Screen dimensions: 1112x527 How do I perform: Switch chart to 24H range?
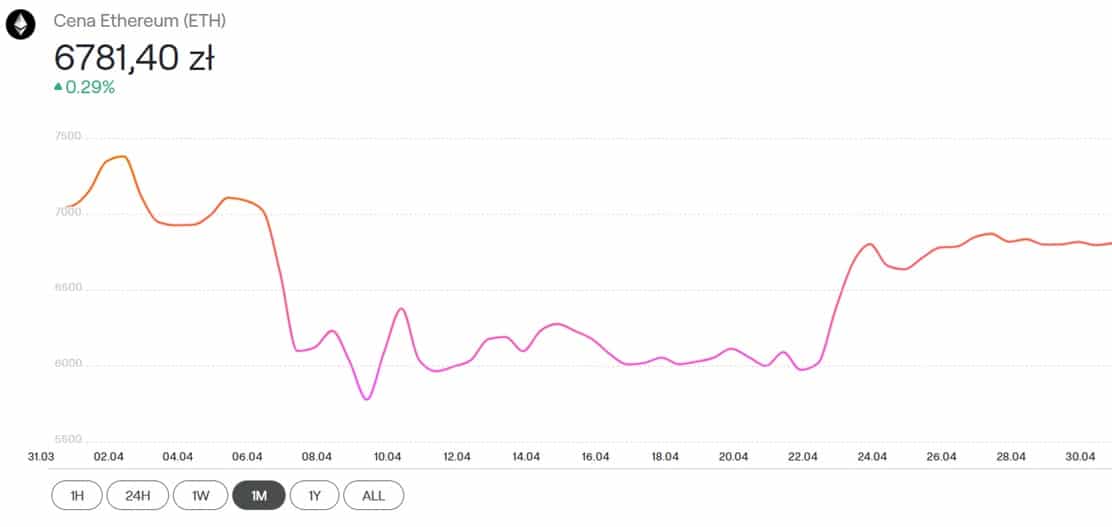[137, 495]
